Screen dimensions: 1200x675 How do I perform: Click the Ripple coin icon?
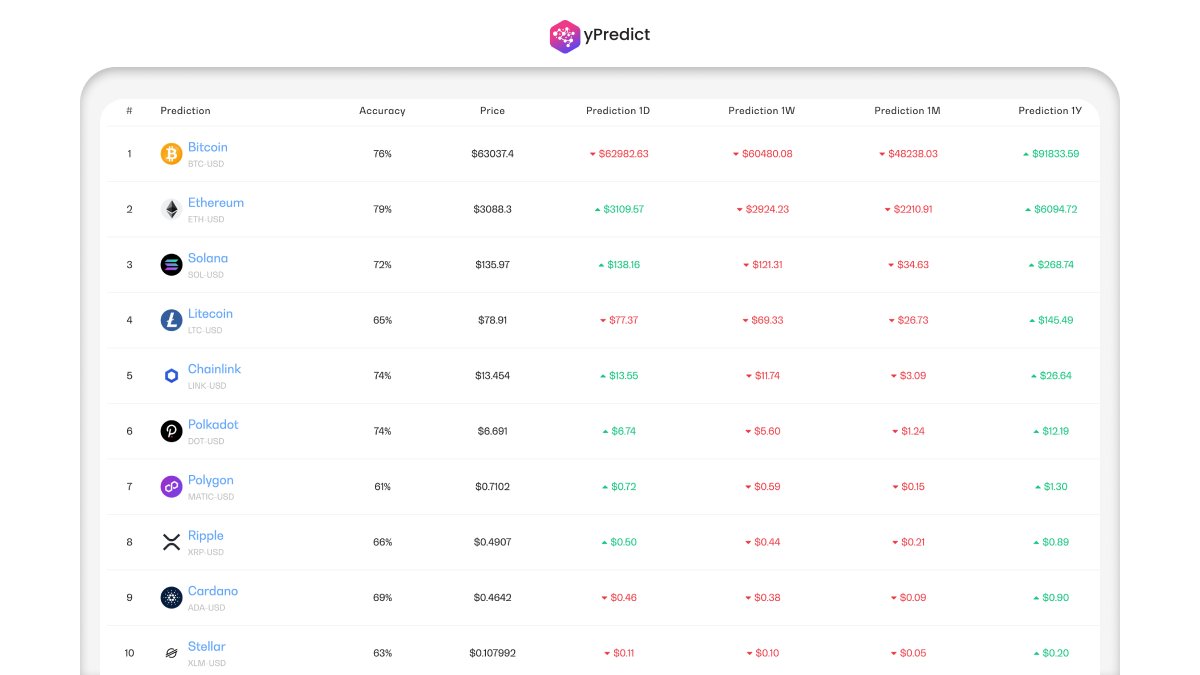[172, 542]
